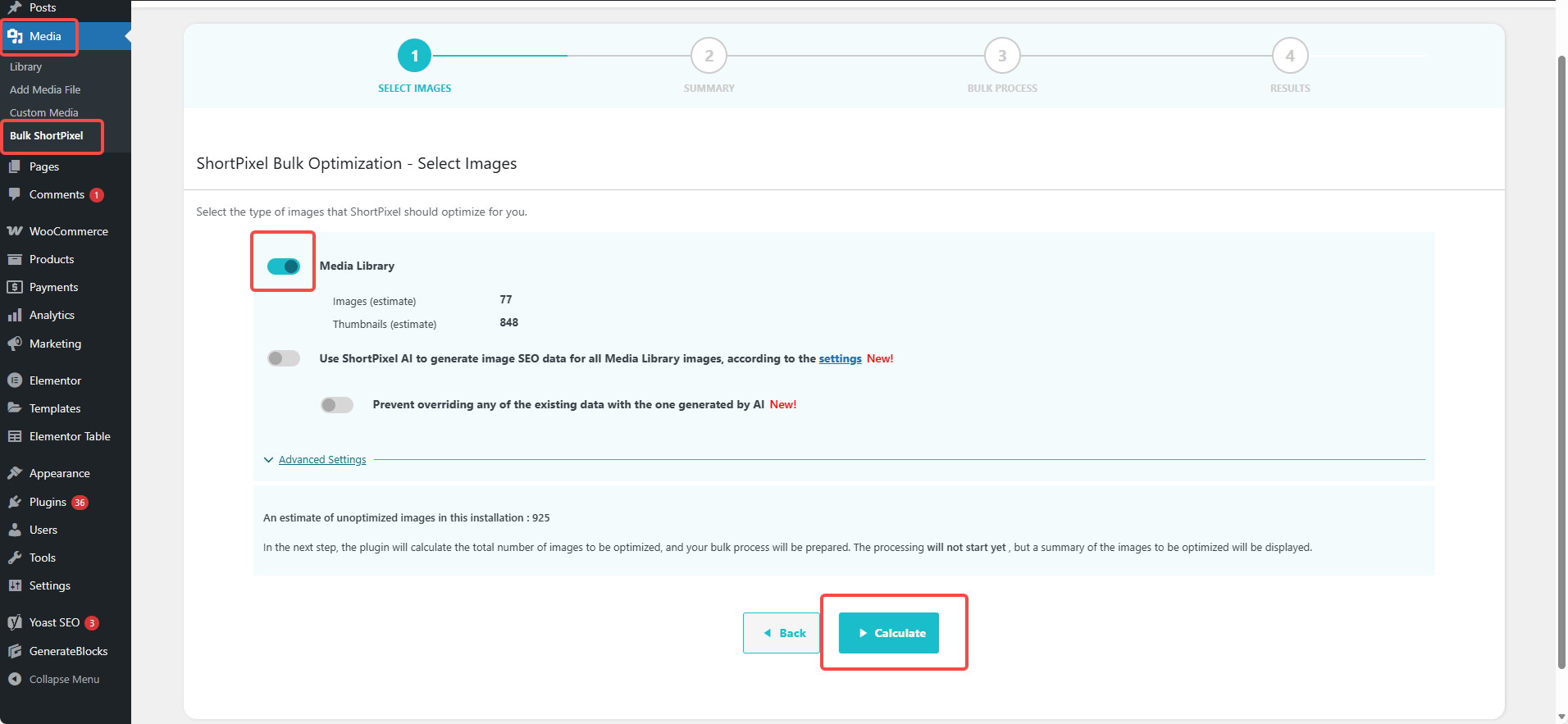Click "ShortPixel Bulk Optimization - Select Images" heading
Viewport: 1568px width, 724px height.
click(x=357, y=163)
